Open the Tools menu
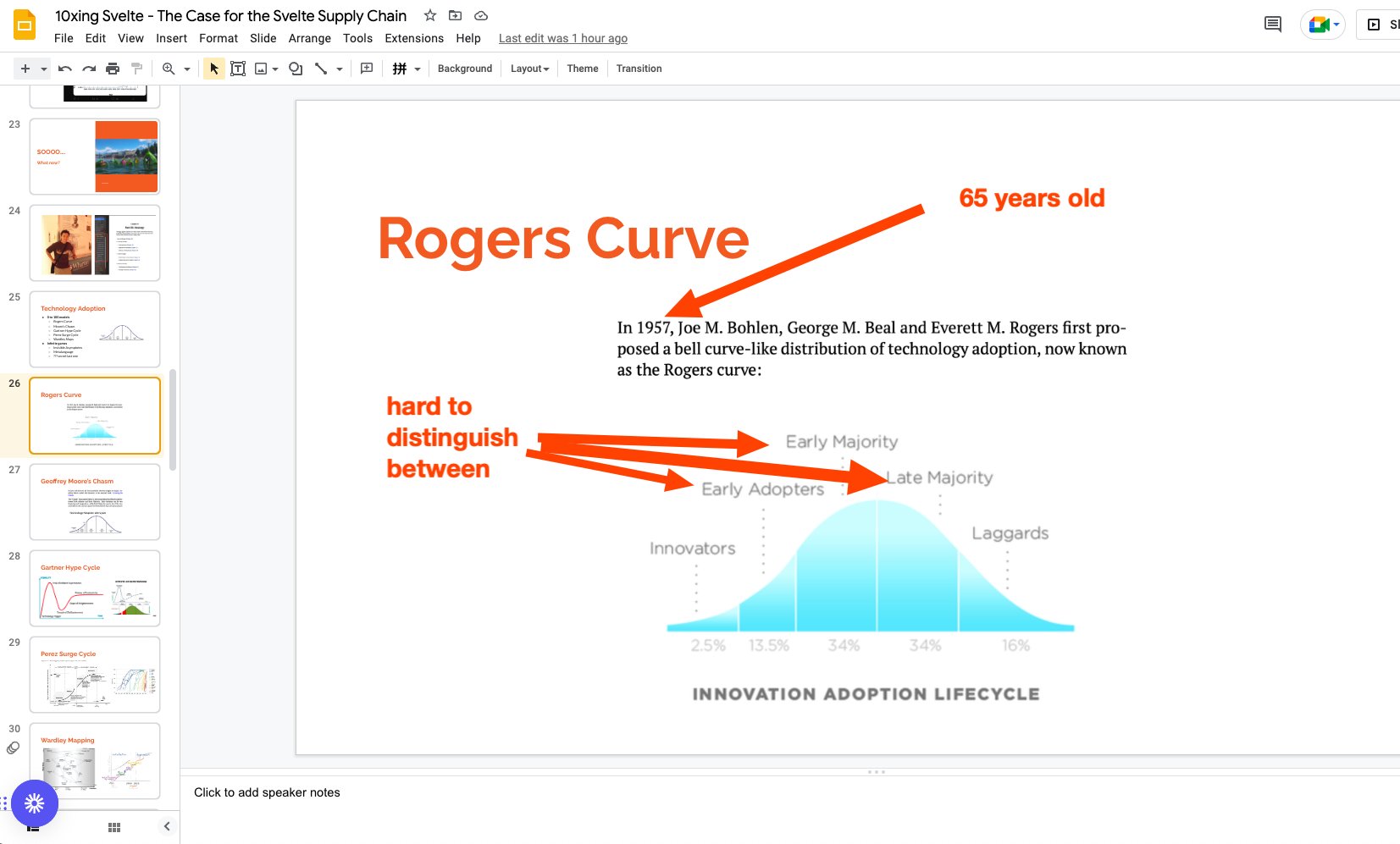 (357, 38)
